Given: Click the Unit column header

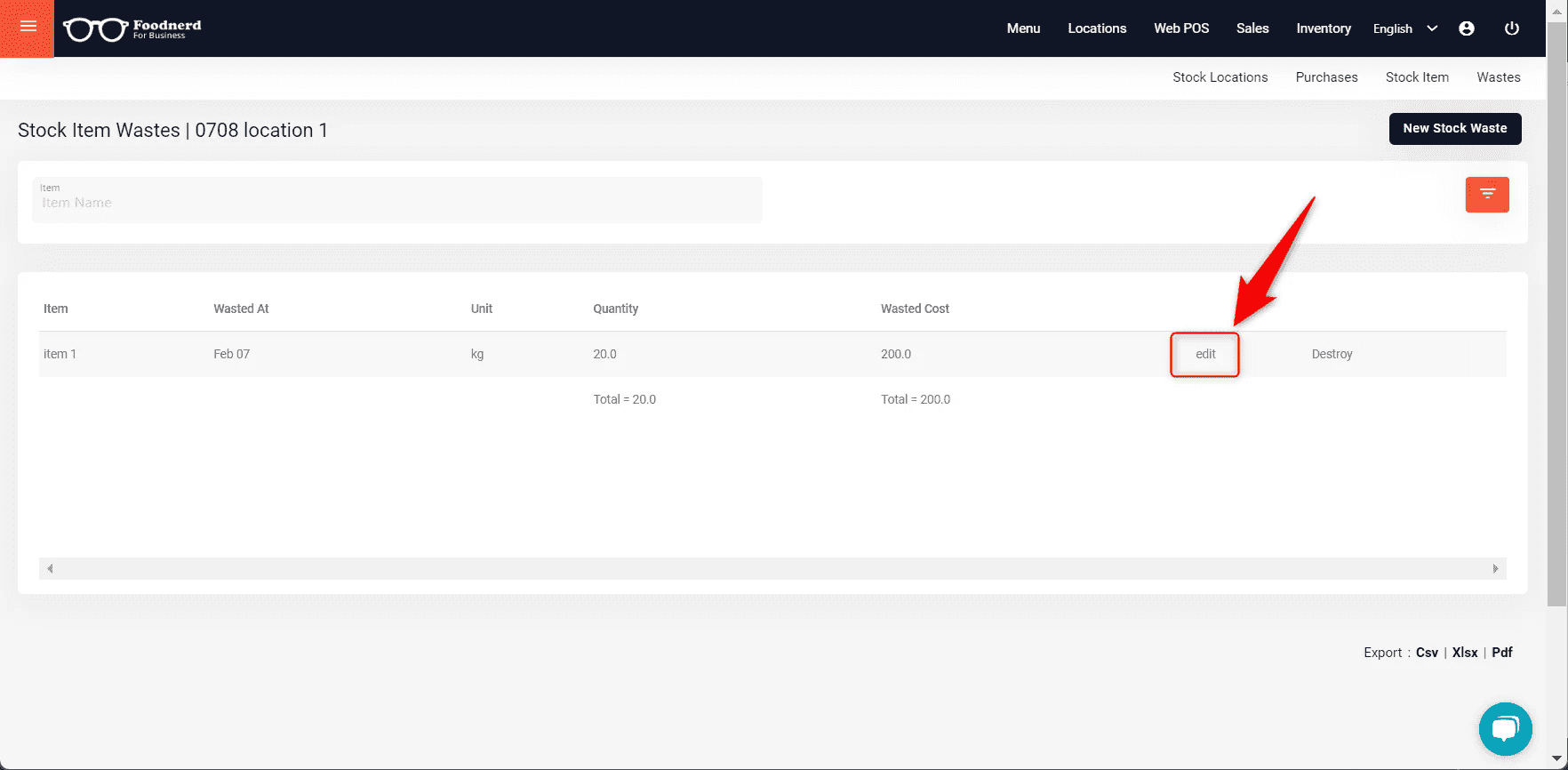Looking at the screenshot, I should click(482, 309).
